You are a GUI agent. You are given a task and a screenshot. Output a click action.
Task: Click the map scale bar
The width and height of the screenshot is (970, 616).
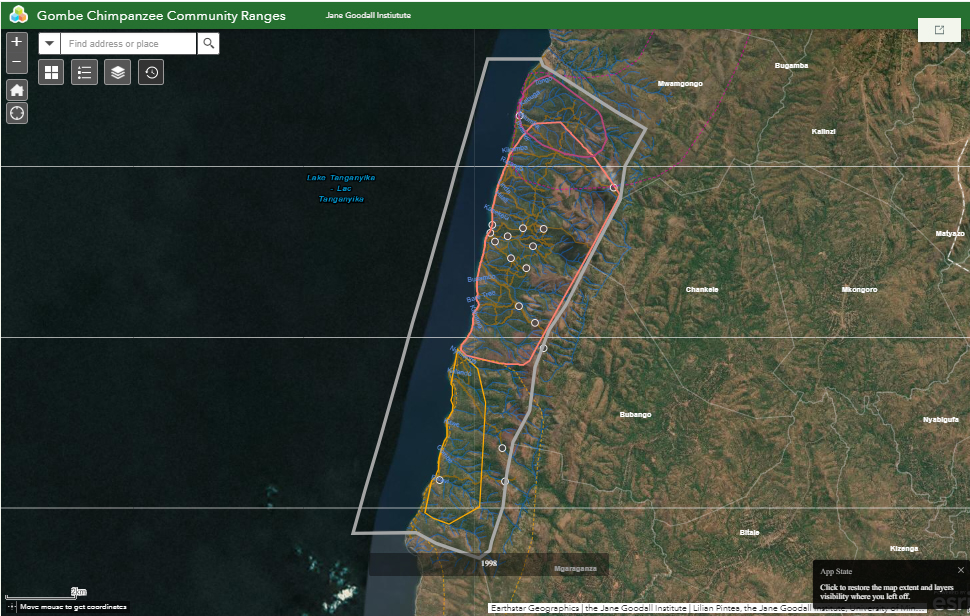[46, 594]
